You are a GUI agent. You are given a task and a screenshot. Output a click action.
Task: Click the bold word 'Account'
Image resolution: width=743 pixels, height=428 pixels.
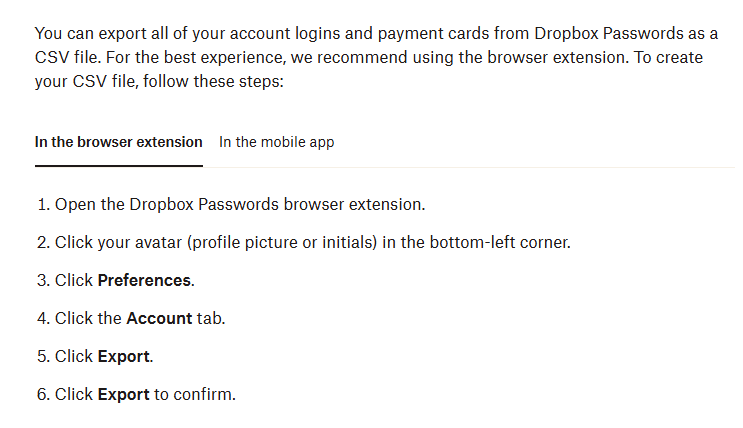click(x=159, y=319)
